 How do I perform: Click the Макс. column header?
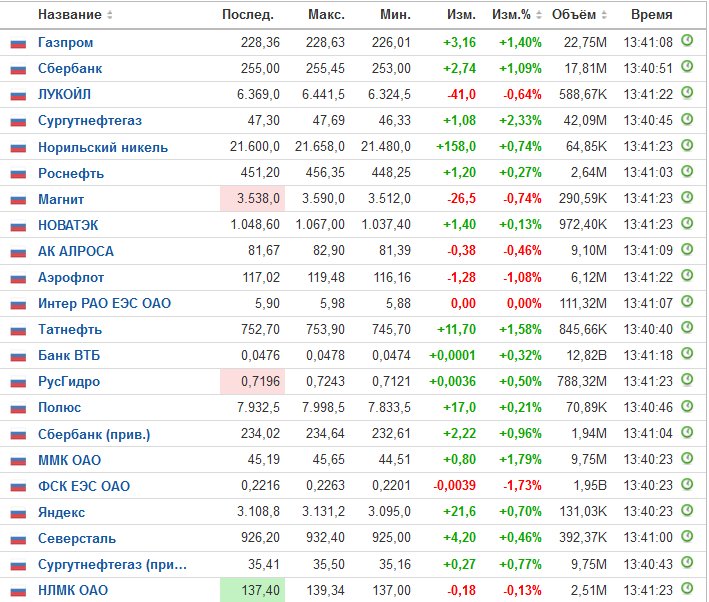pyautogui.click(x=326, y=14)
